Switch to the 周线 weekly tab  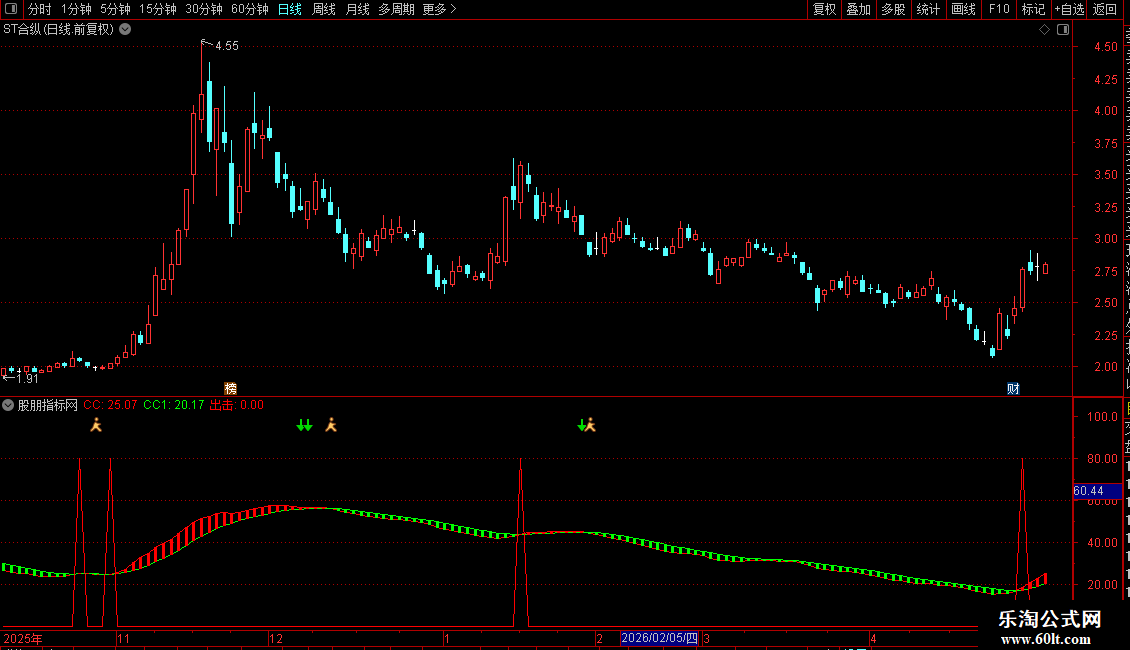click(324, 9)
